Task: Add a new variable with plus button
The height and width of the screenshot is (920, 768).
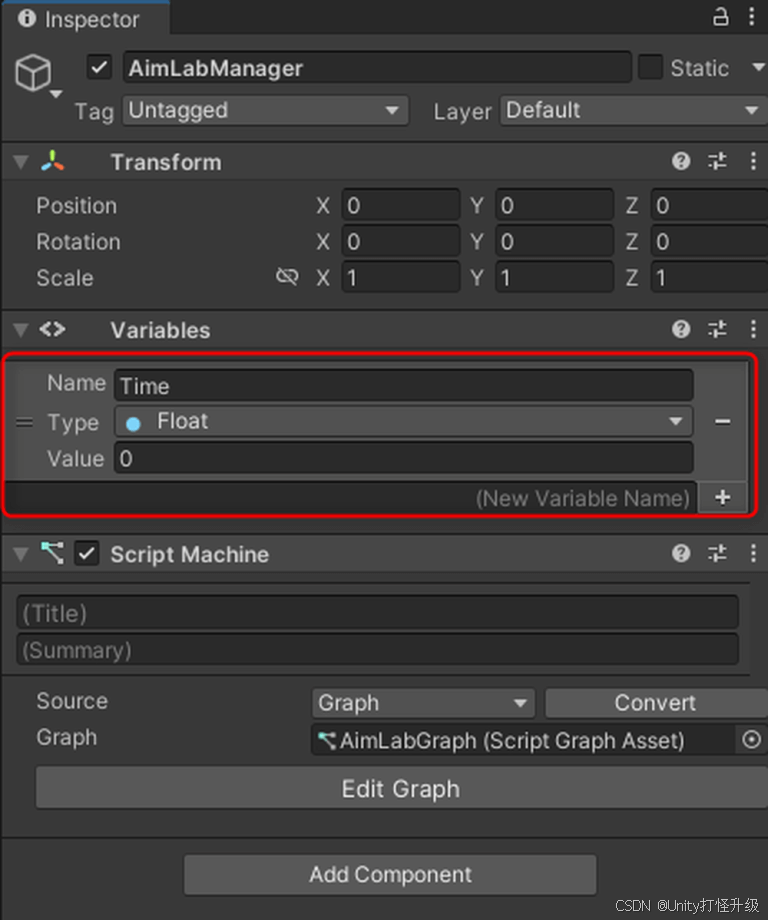Action: (x=723, y=498)
